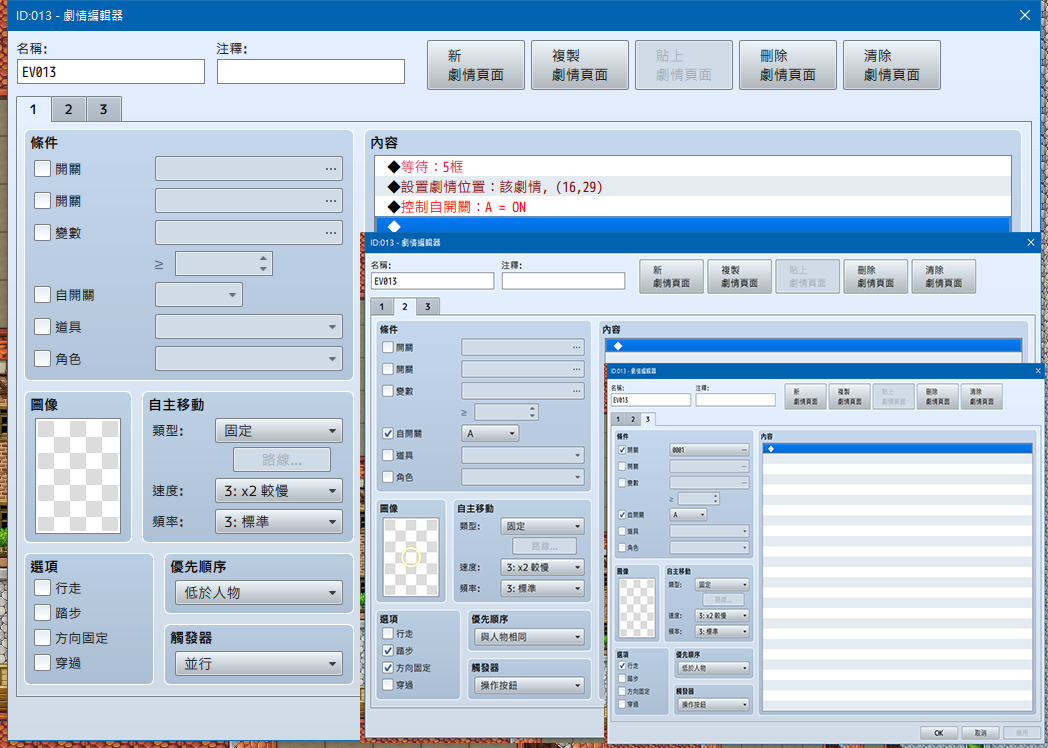Click 清除劇情頁面 in the largest window
Viewport: 1048px width, 748px height.
(x=892, y=65)
